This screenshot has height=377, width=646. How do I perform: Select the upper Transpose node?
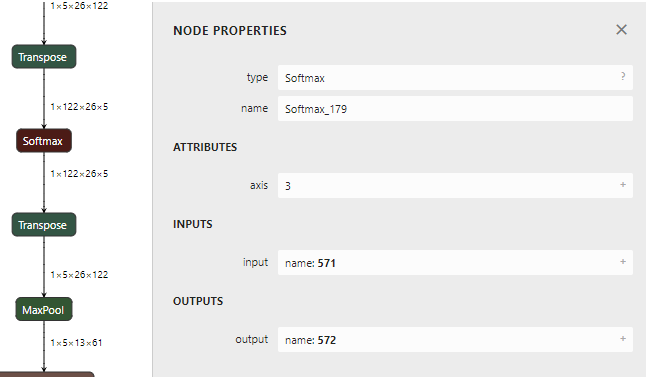pyautogui.click(x=44, y=57)
